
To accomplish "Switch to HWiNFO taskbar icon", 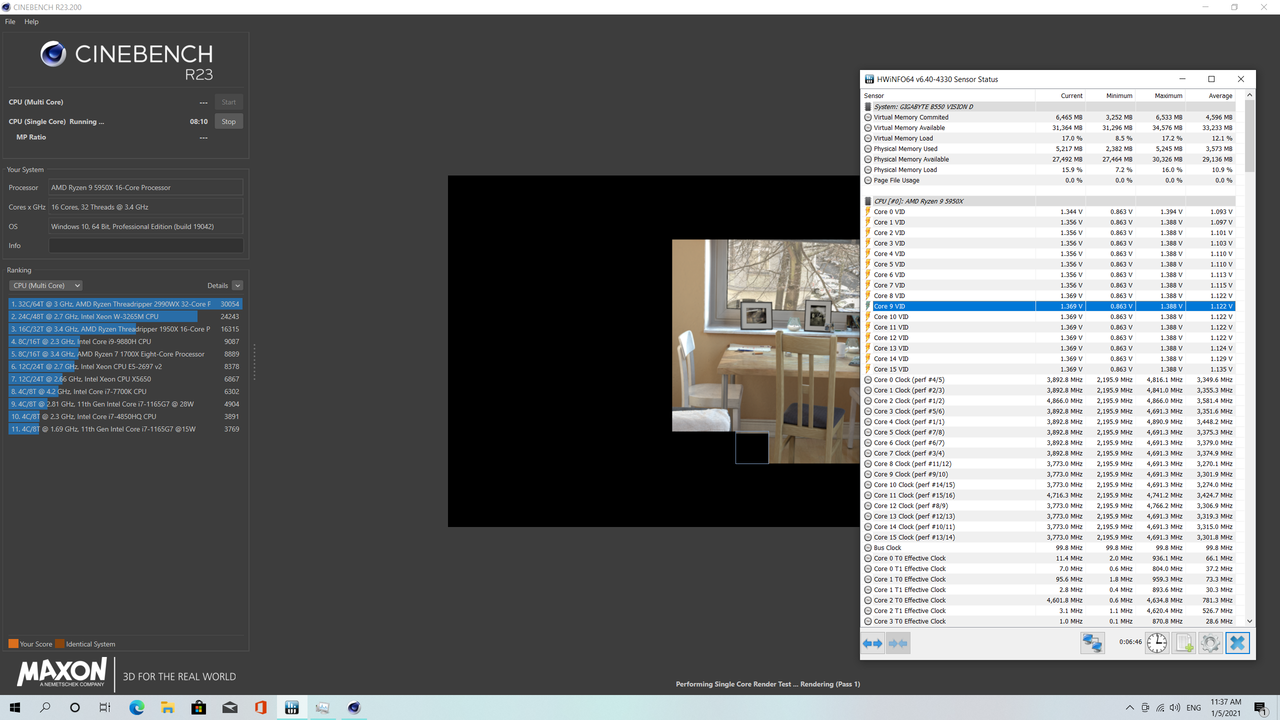I will point(291,707).
